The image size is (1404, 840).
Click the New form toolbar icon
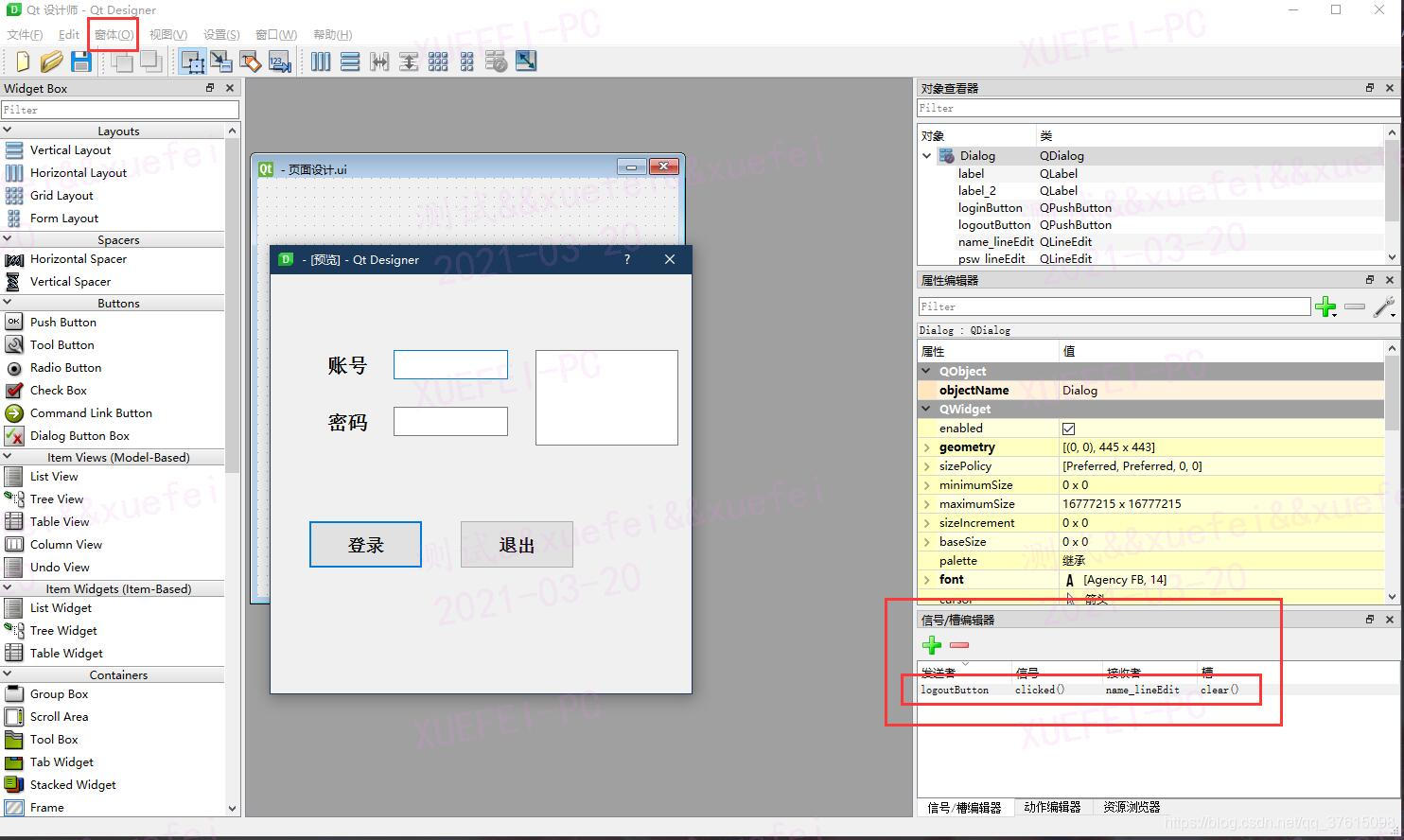(22, 61)
